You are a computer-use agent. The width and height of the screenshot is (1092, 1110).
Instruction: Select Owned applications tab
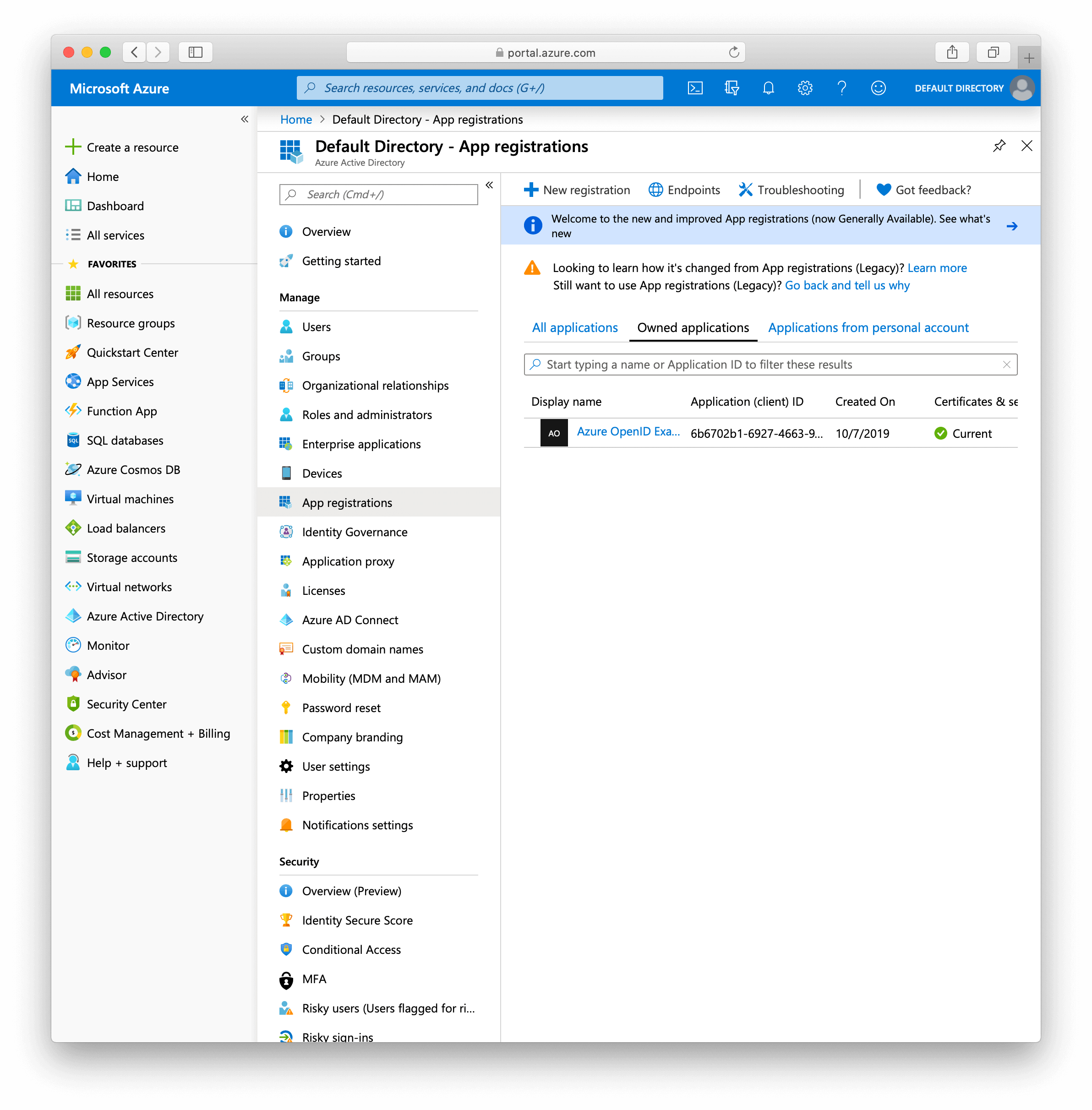click(693, 327)
